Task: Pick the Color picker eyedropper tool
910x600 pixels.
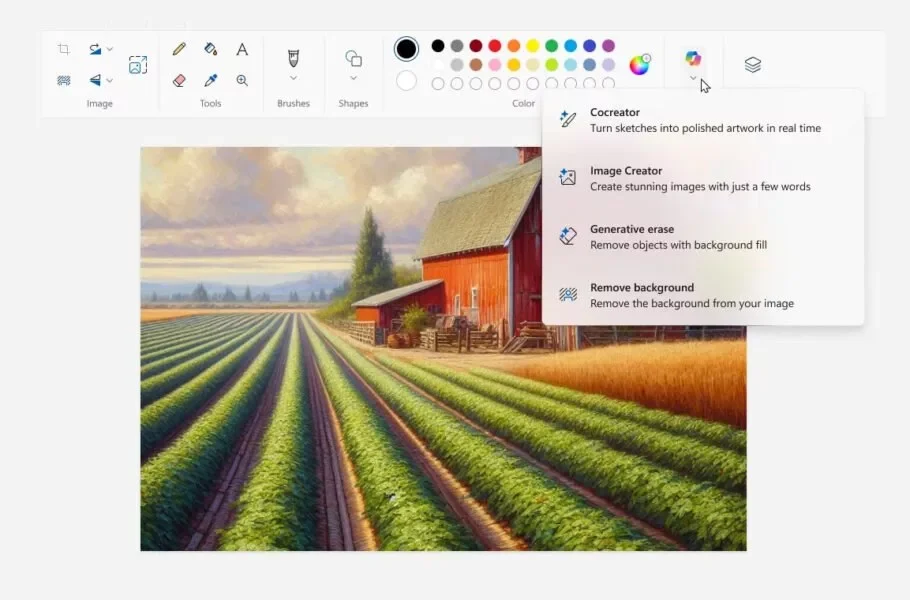Action: click(x=211, y=80)
